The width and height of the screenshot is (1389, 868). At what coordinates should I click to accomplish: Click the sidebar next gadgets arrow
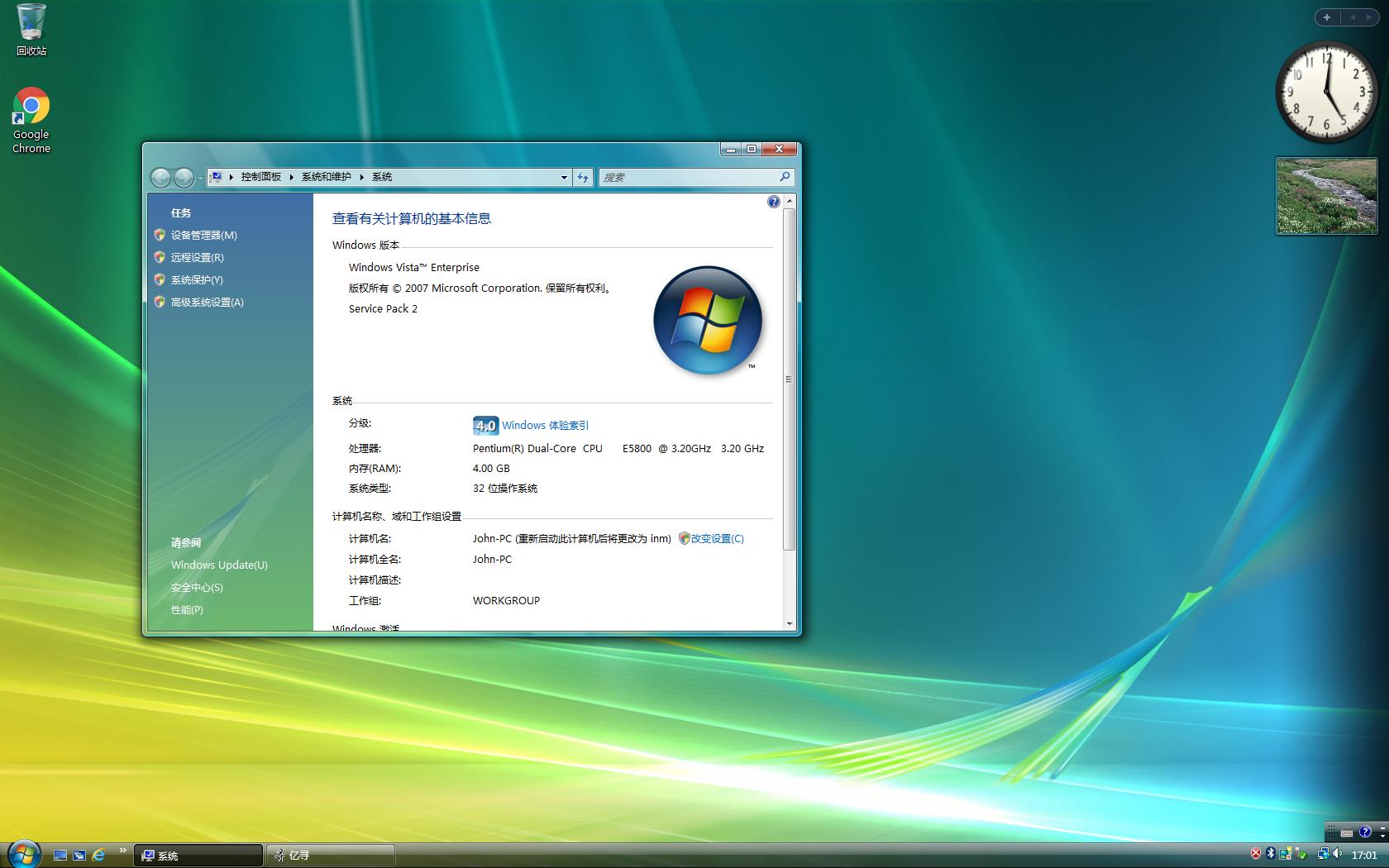tap(1368, 17)
